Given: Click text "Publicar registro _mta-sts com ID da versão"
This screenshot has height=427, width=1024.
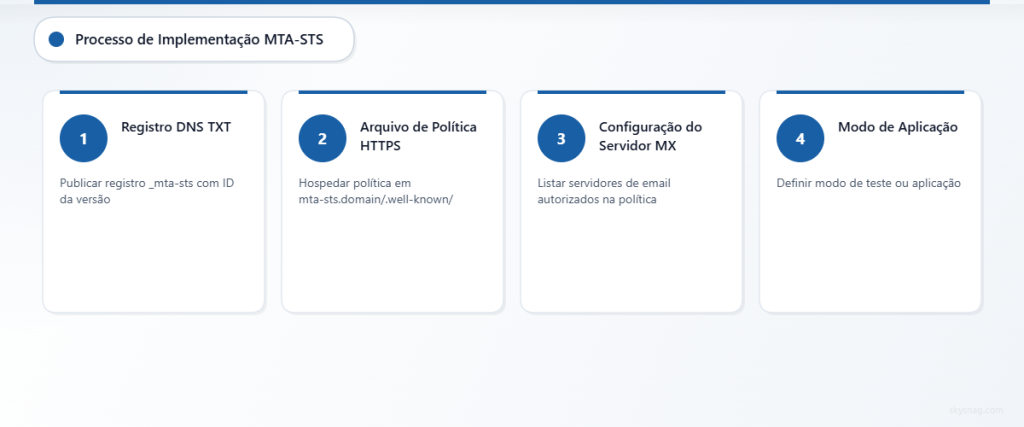Looking at the screenshot, I should [x=147, y=191].
